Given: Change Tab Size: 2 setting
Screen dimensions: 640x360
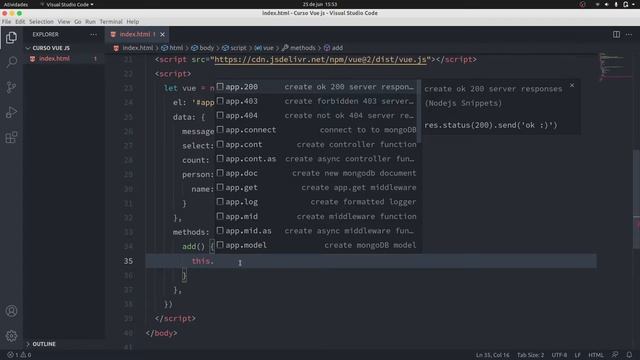Looking at the screenshot, I should tap(531, 355).
